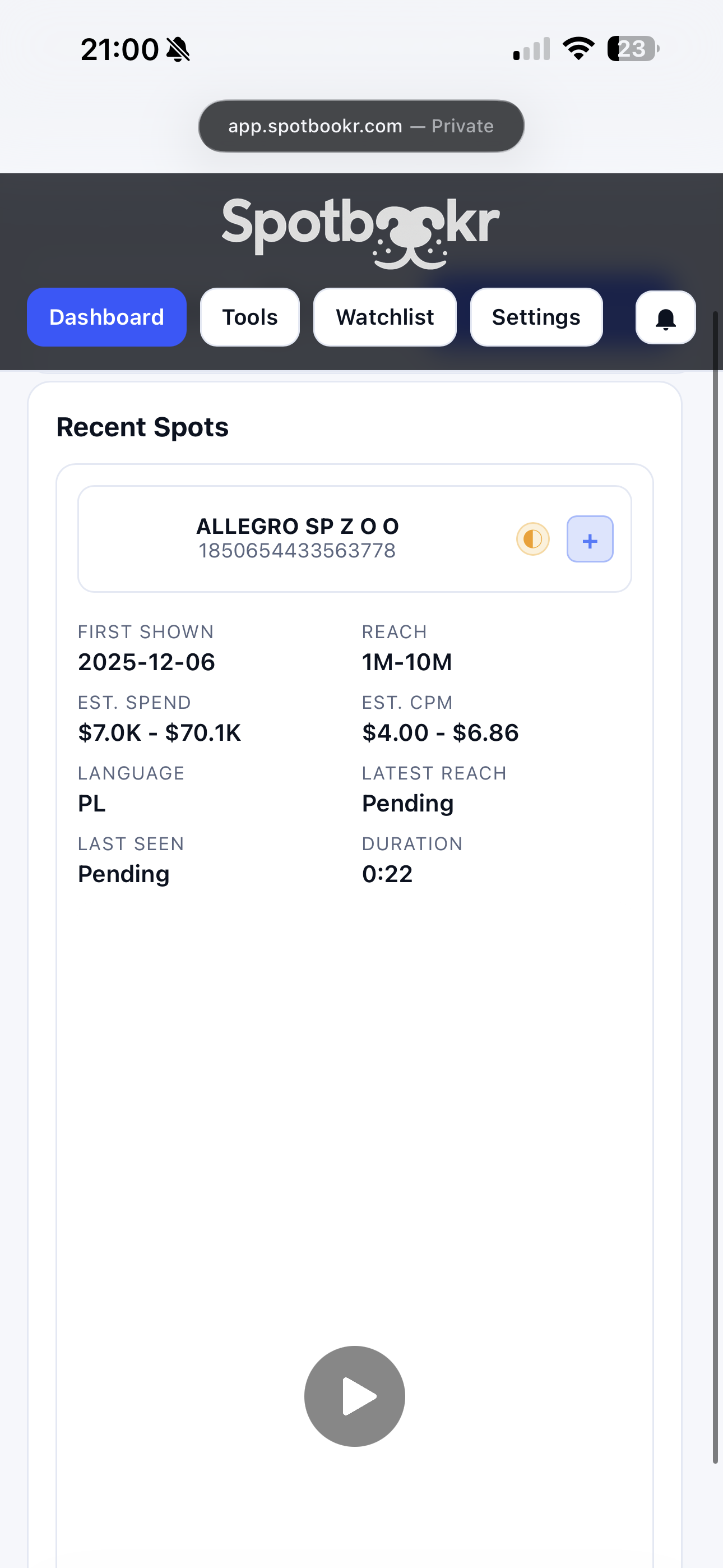Open the Tools tab

coord(249,317)
